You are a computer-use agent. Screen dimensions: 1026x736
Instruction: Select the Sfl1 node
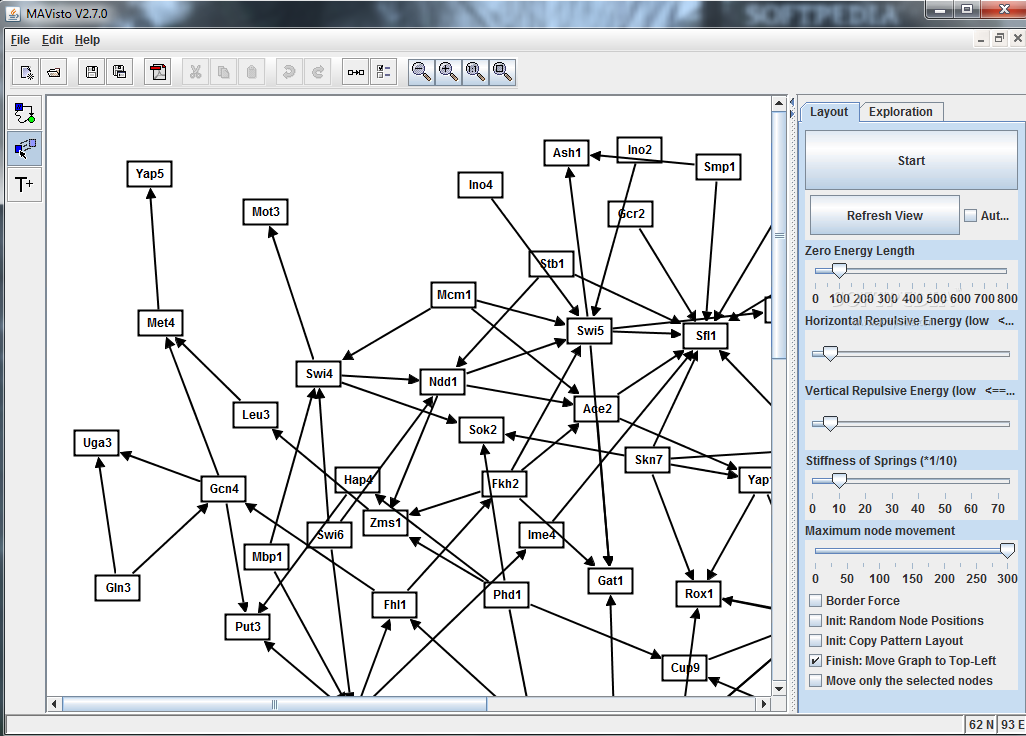click(x=705, y=336)
